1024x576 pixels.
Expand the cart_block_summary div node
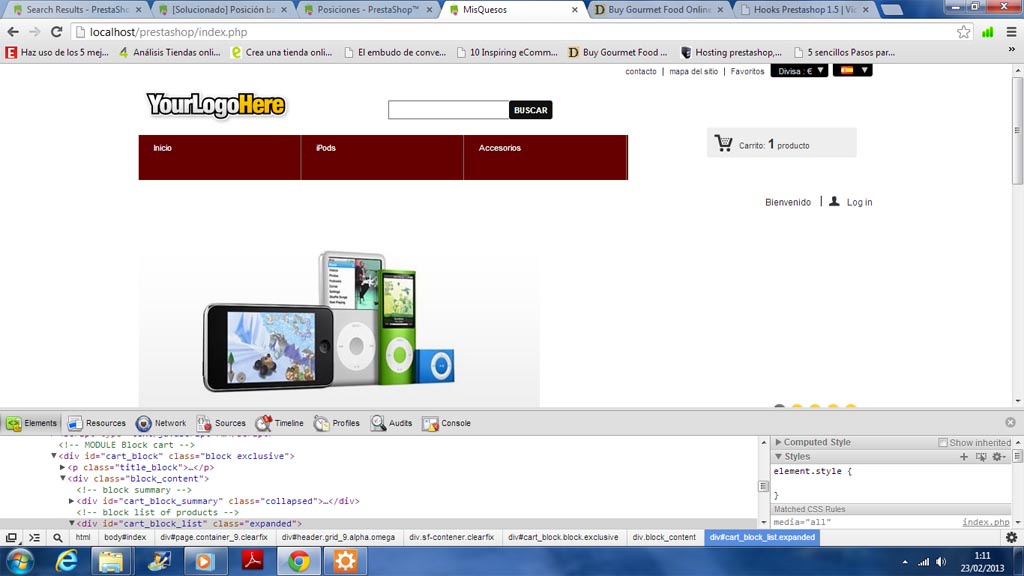point(72,501)
